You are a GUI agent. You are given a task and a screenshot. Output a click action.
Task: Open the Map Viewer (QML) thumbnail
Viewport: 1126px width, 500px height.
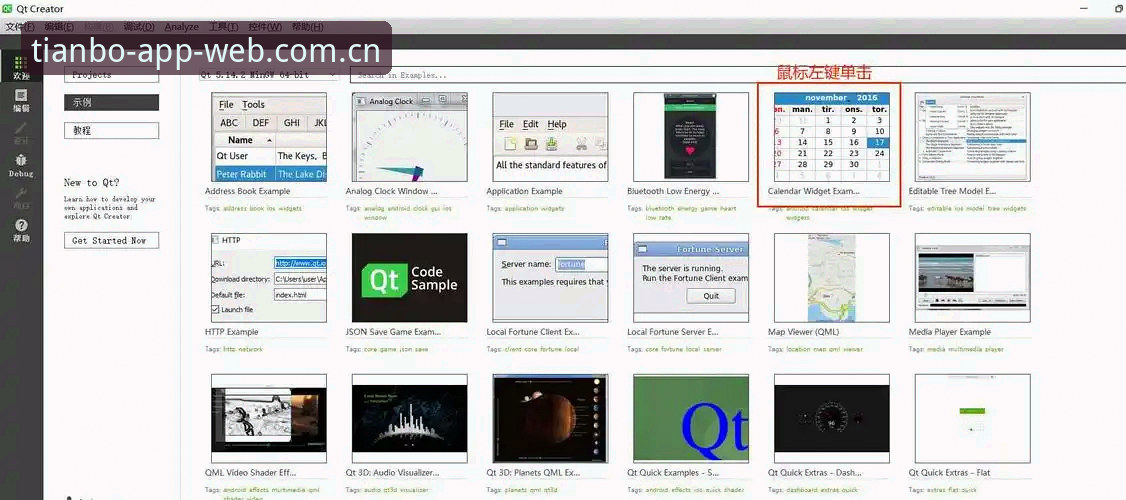(832, 277)
